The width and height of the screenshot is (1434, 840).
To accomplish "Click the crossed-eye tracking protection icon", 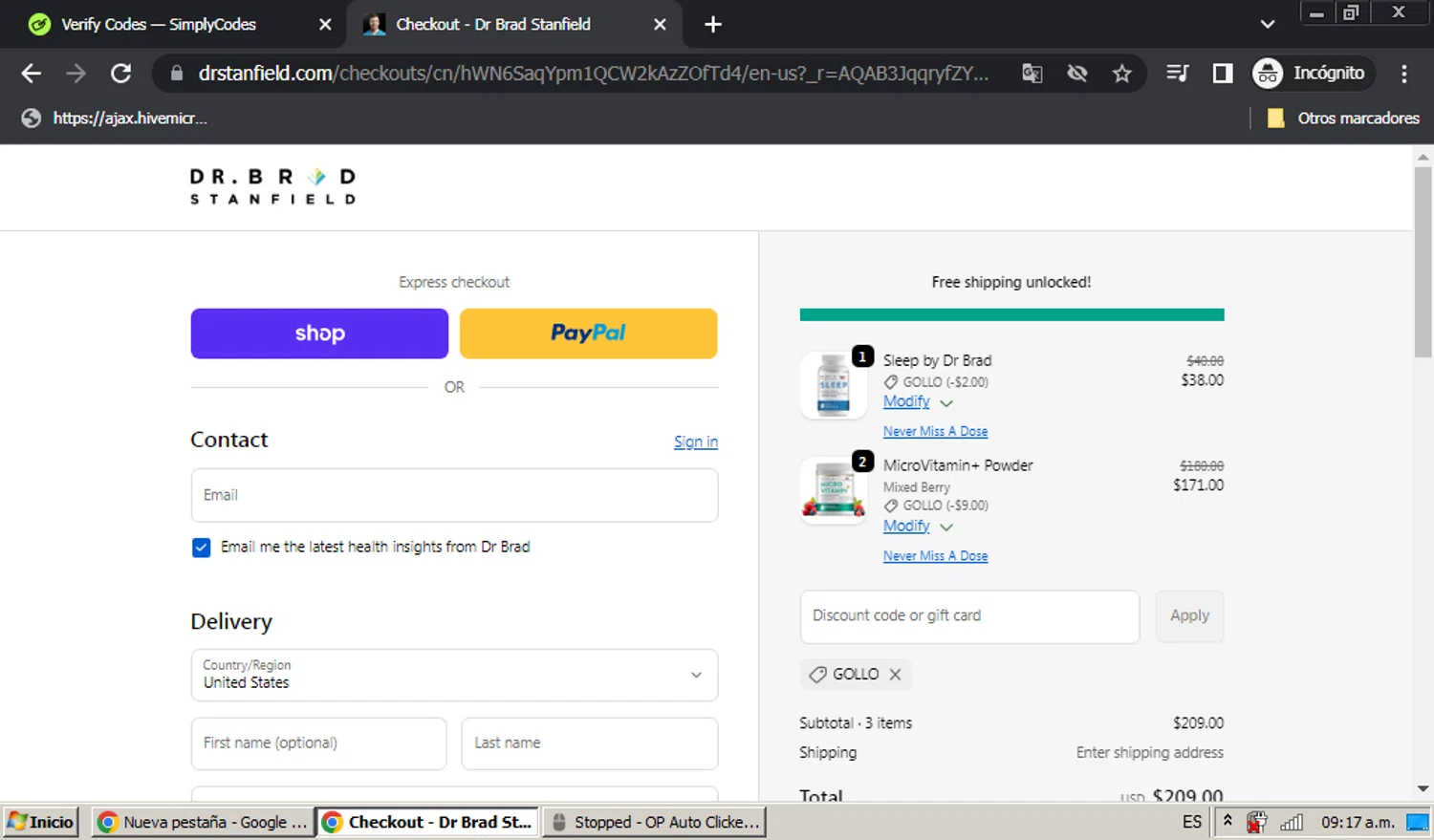I will click(1077, 74).
